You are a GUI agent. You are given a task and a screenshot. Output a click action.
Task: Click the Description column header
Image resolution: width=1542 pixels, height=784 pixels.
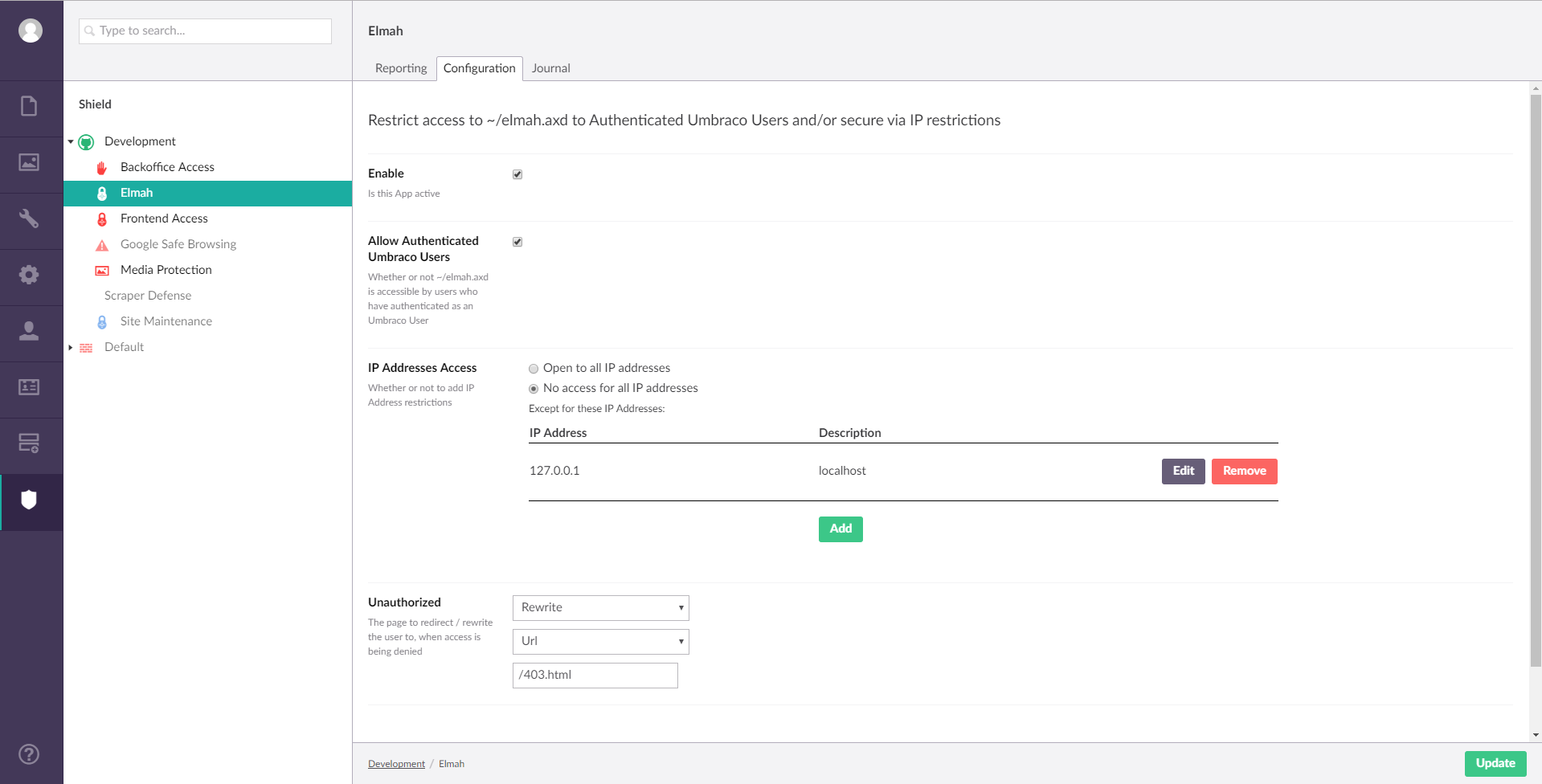[850, 433]
